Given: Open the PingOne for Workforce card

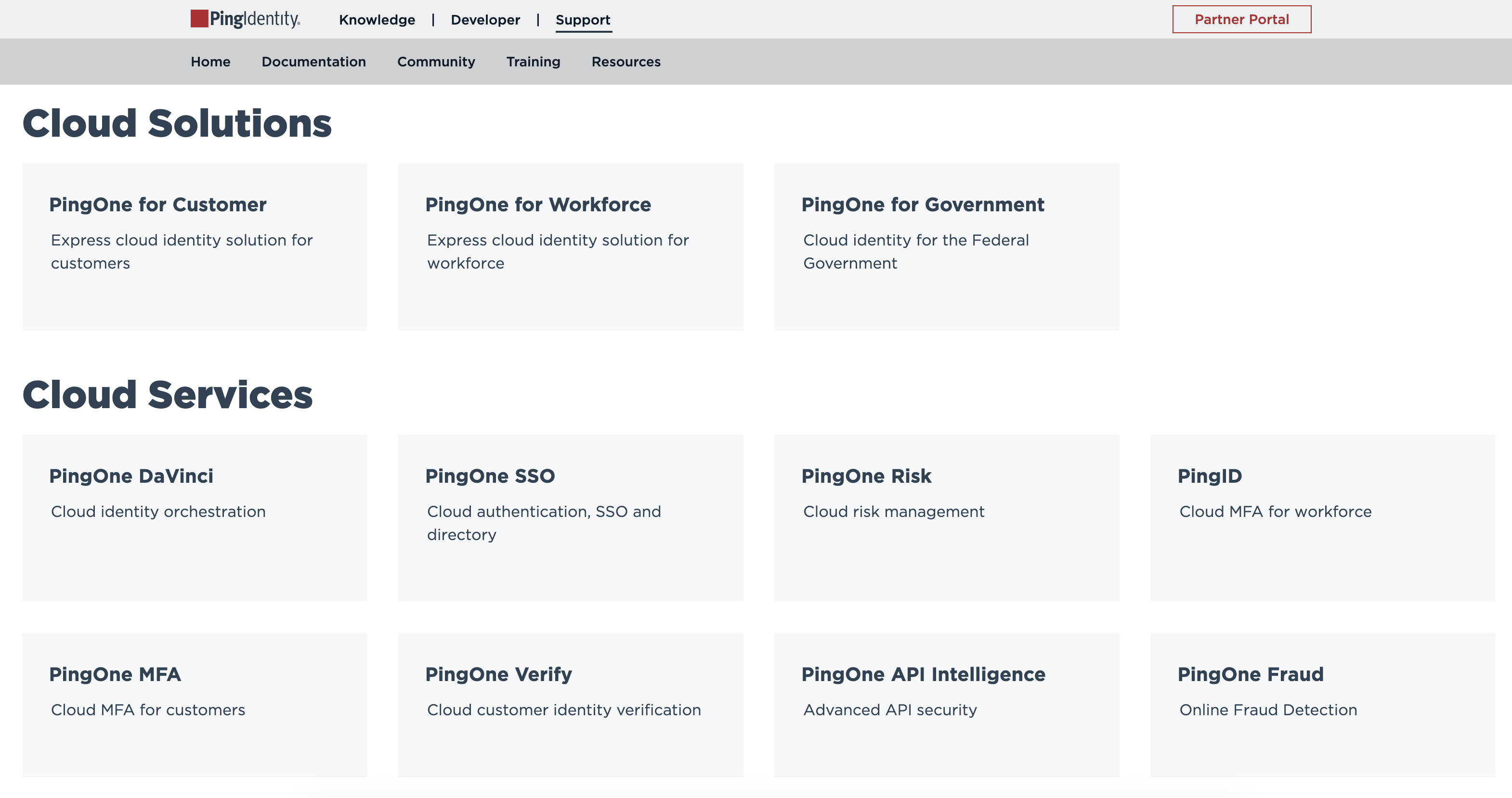Looking at the screenshot, I should (571, 246).
